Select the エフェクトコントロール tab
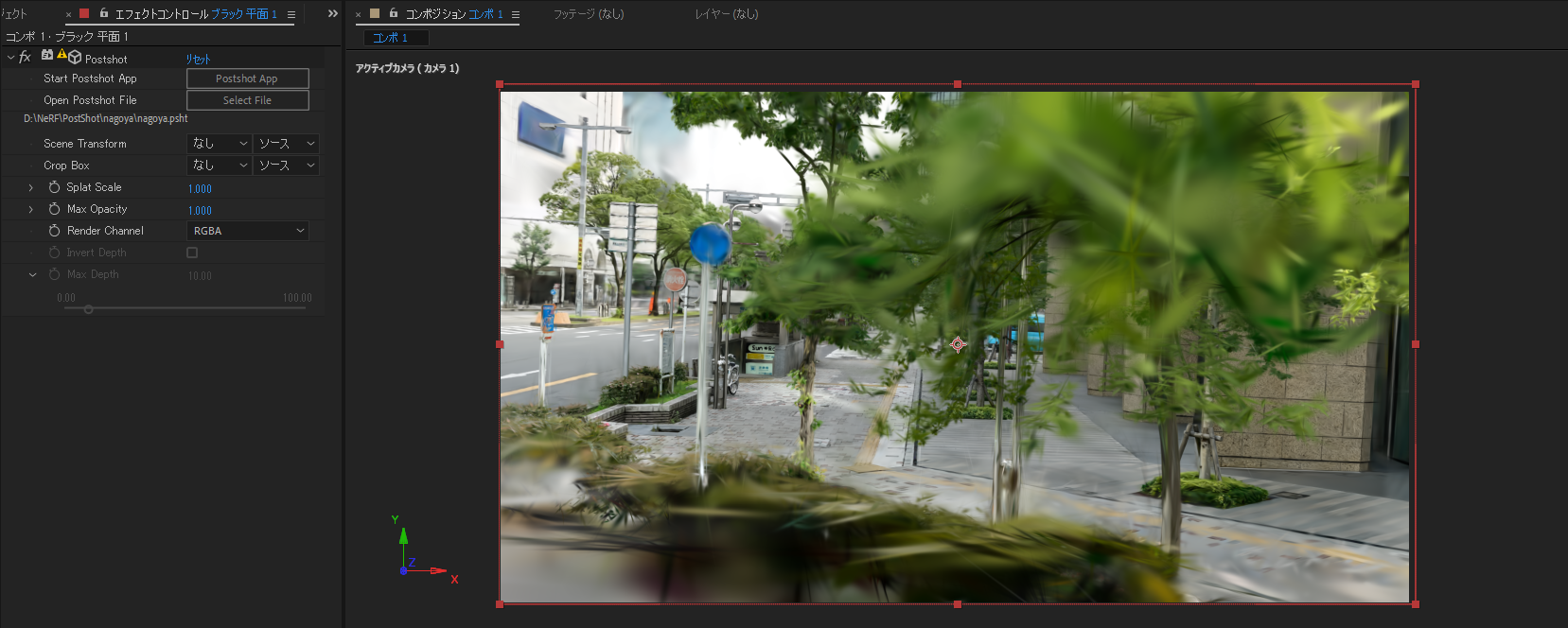 196,14
